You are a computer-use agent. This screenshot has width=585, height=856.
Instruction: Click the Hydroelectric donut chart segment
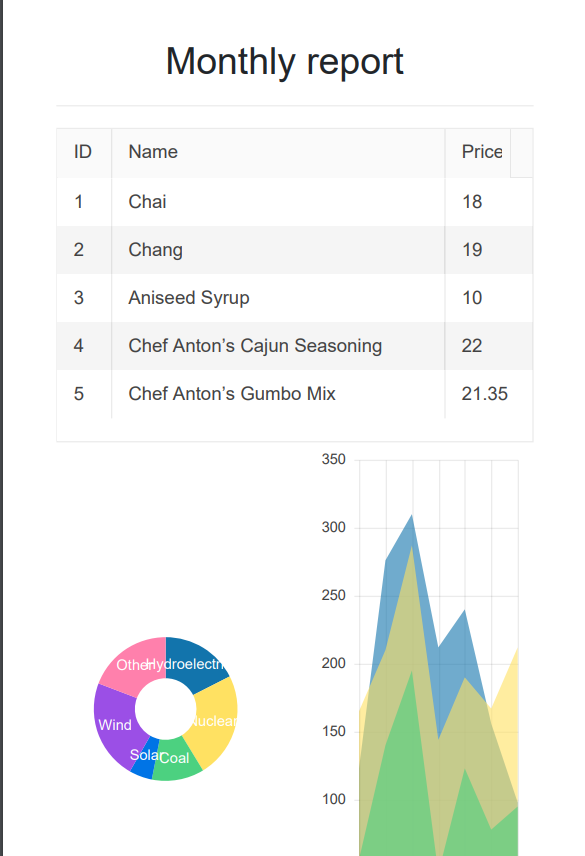pos(194,663)
